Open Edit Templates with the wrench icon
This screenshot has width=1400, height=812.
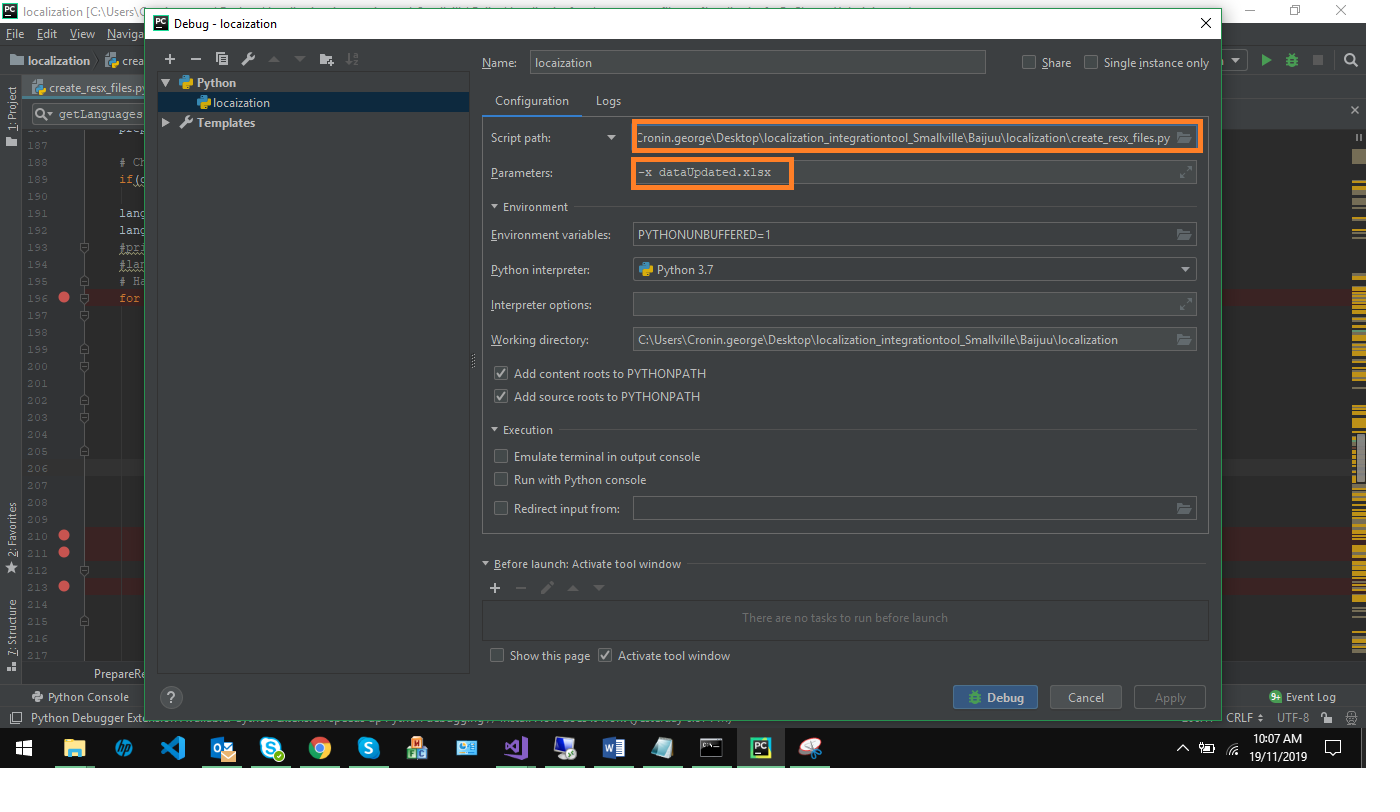coord(248,58)
